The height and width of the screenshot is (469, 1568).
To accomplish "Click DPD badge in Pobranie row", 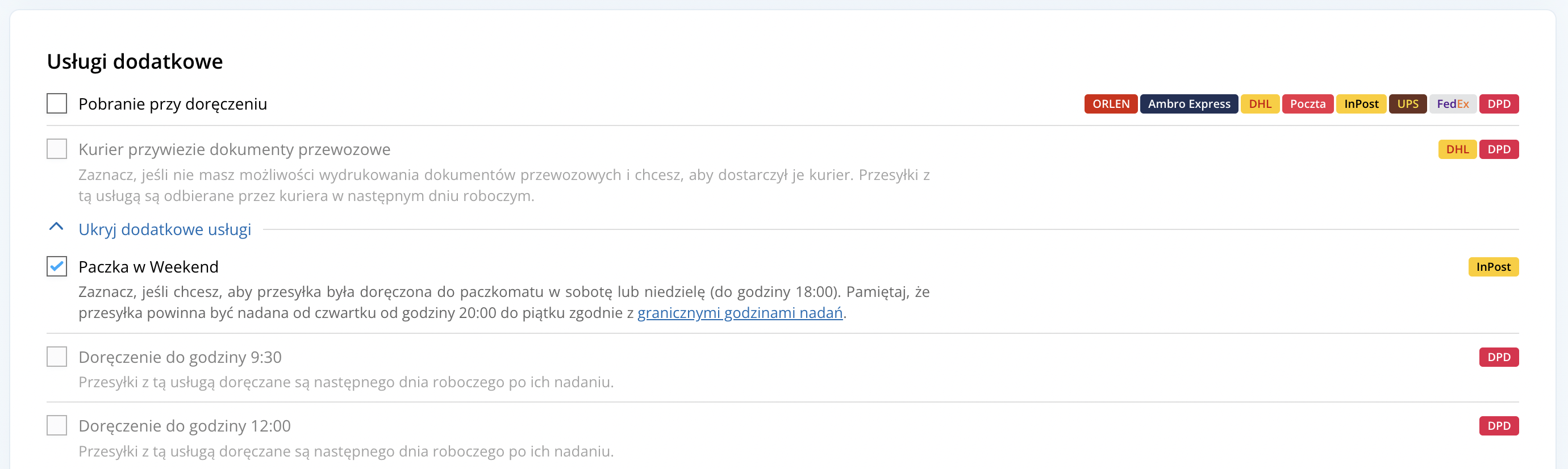I will [1499, 104].
